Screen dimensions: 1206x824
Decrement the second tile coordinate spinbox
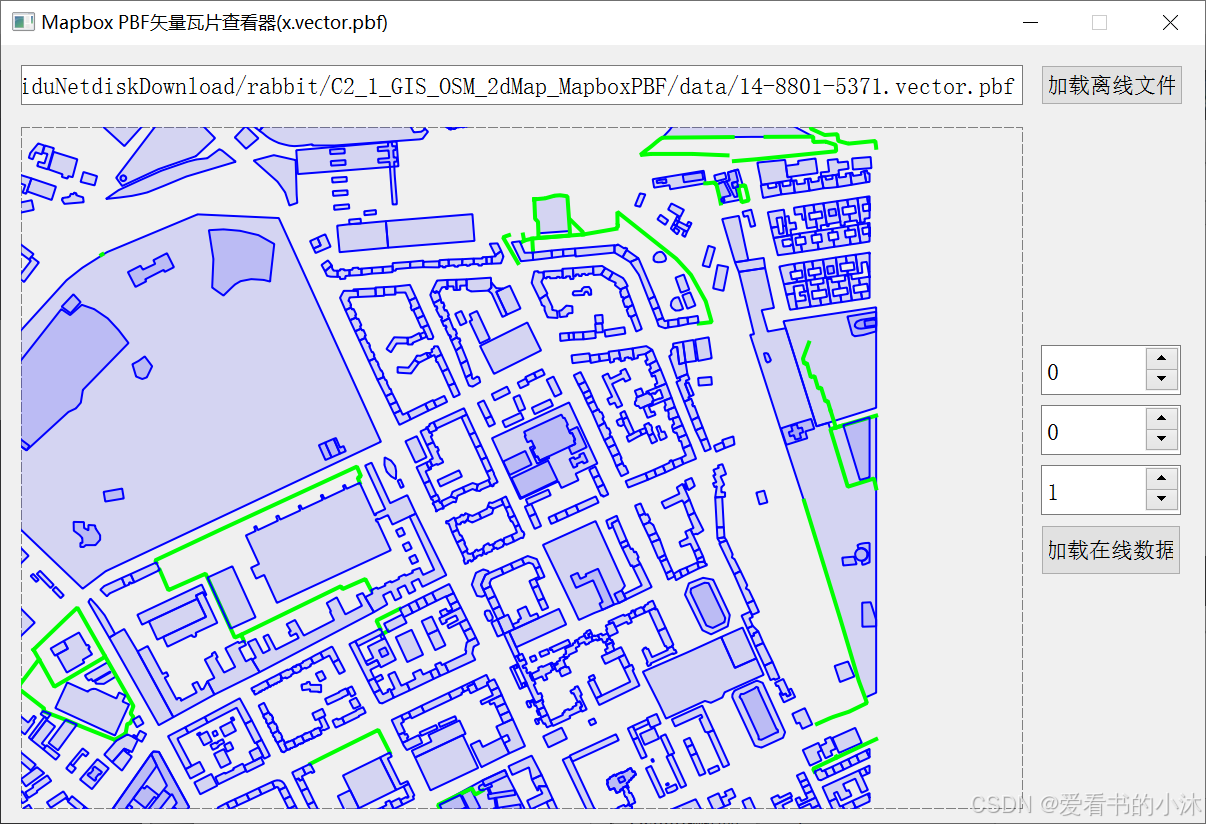[x=1161, y=439]
